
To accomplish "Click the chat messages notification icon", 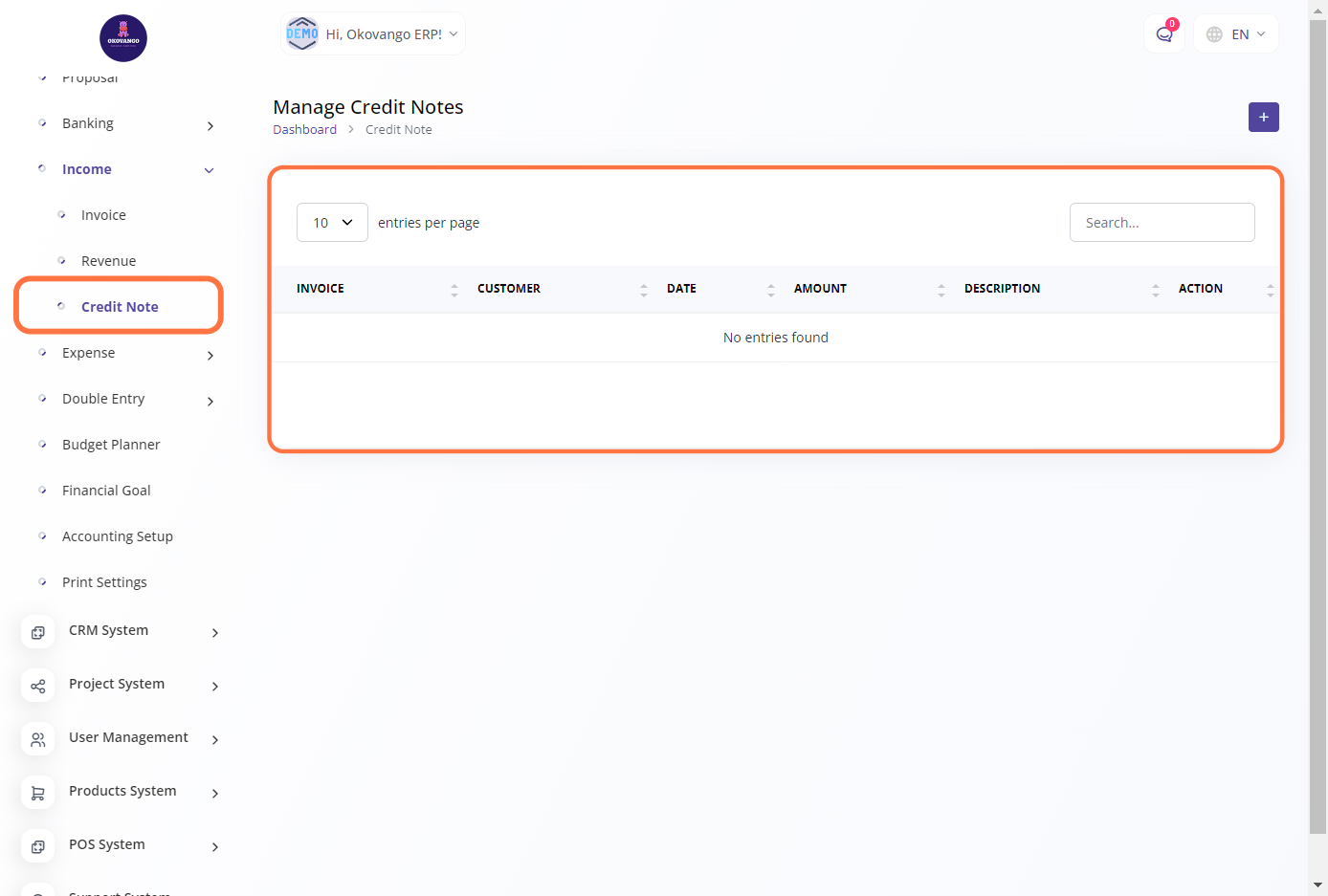I will (x=1163, y=34).
